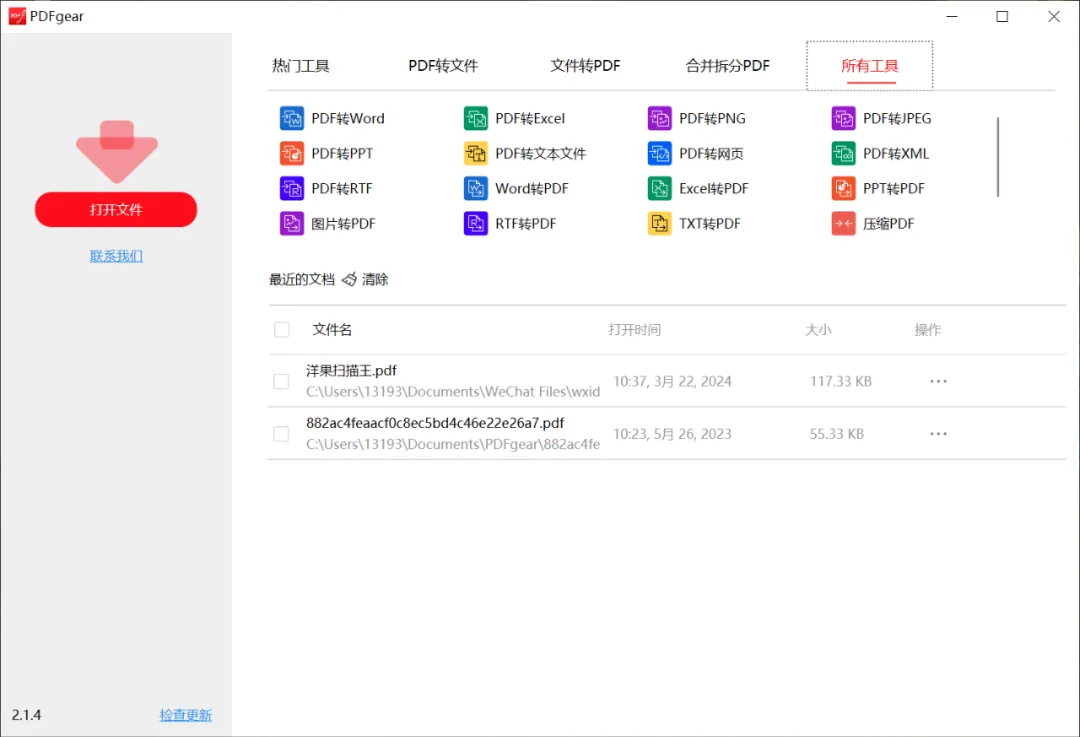1080x737 pixels.
Task: Click the 117.33 KB size cell
Action: pyautogui.click(x=840, y=381)
